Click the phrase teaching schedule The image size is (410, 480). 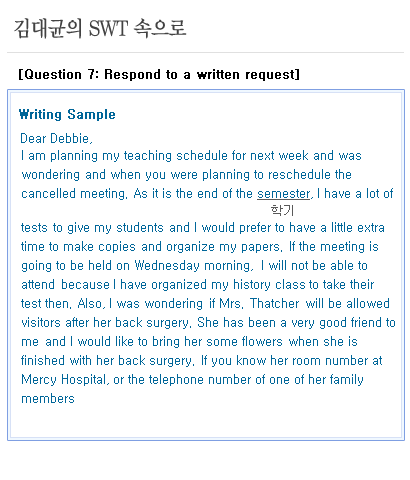(x=176, y=156)
